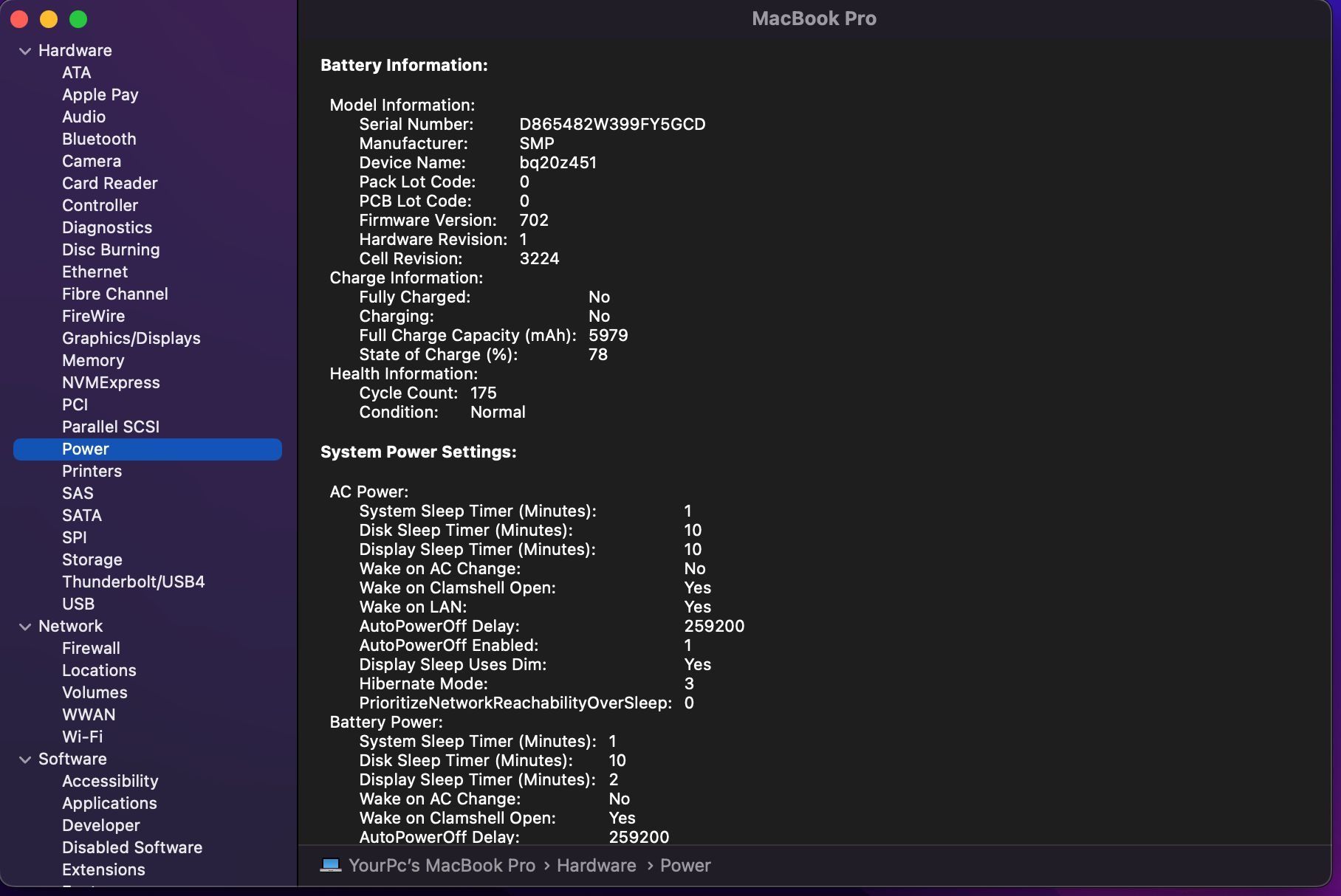The height and width of the screenshot is (896, 1341).
Task: Click the Full Charge Capacity value 5979
Action: [608, 335]
